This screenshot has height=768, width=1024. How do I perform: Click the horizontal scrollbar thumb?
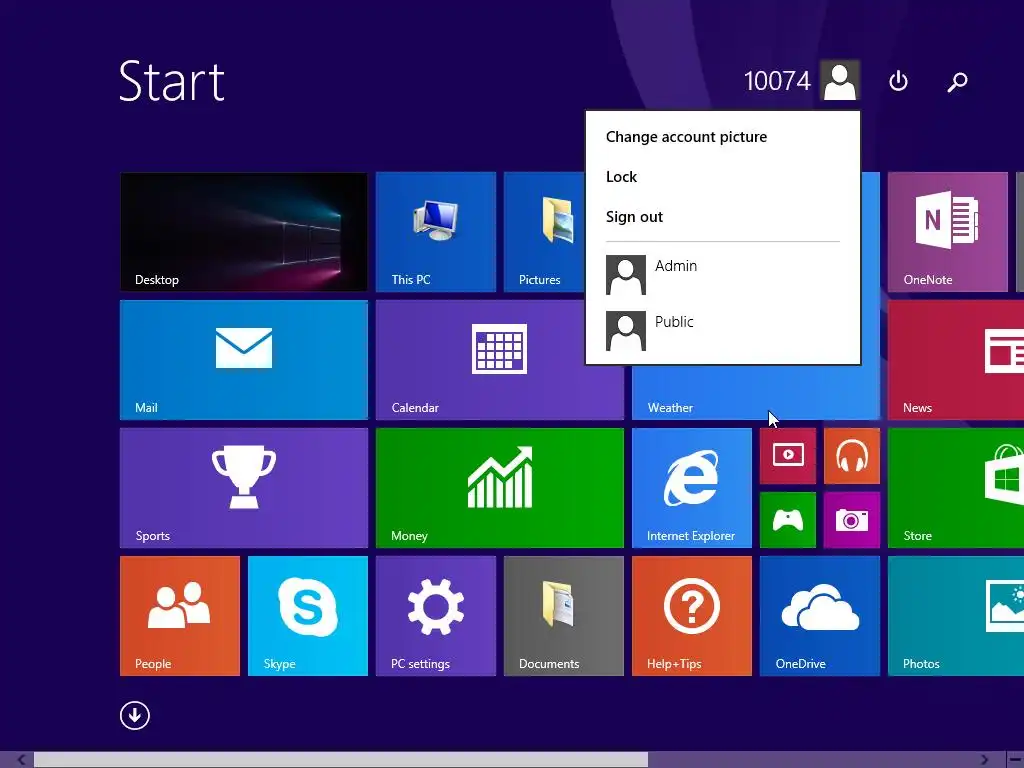[341, 760]
